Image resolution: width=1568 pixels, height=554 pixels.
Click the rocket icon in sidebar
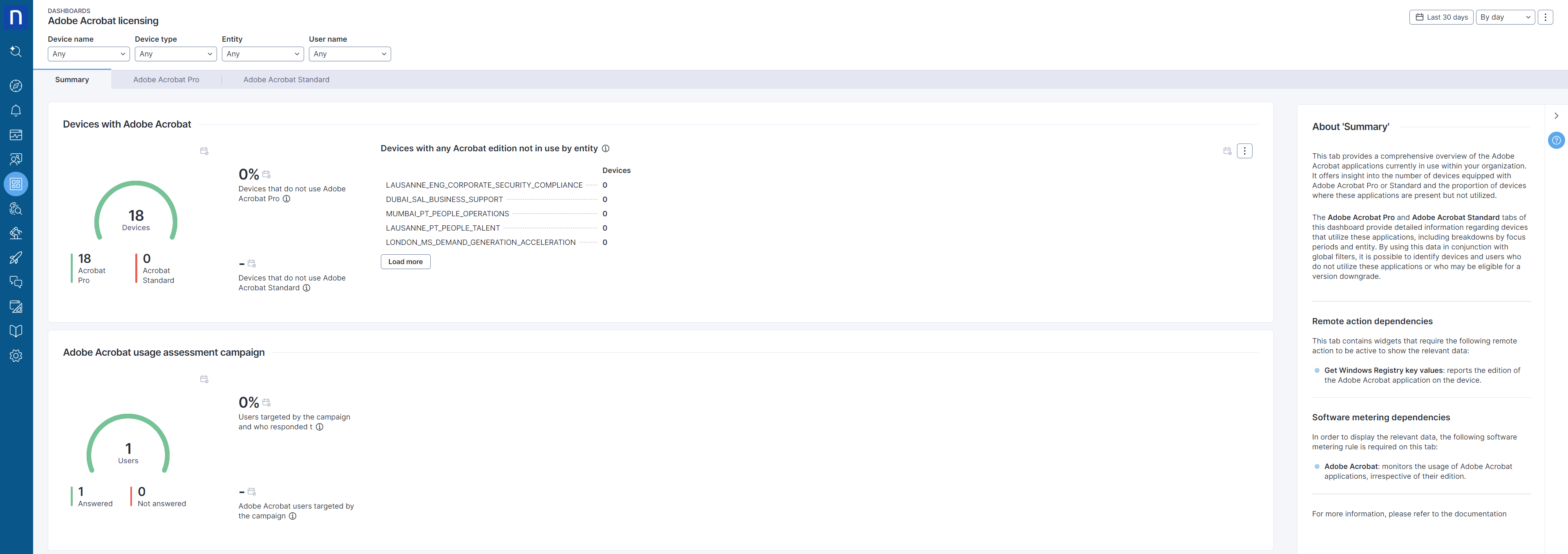pyautogui.click(x=16, y=258)
